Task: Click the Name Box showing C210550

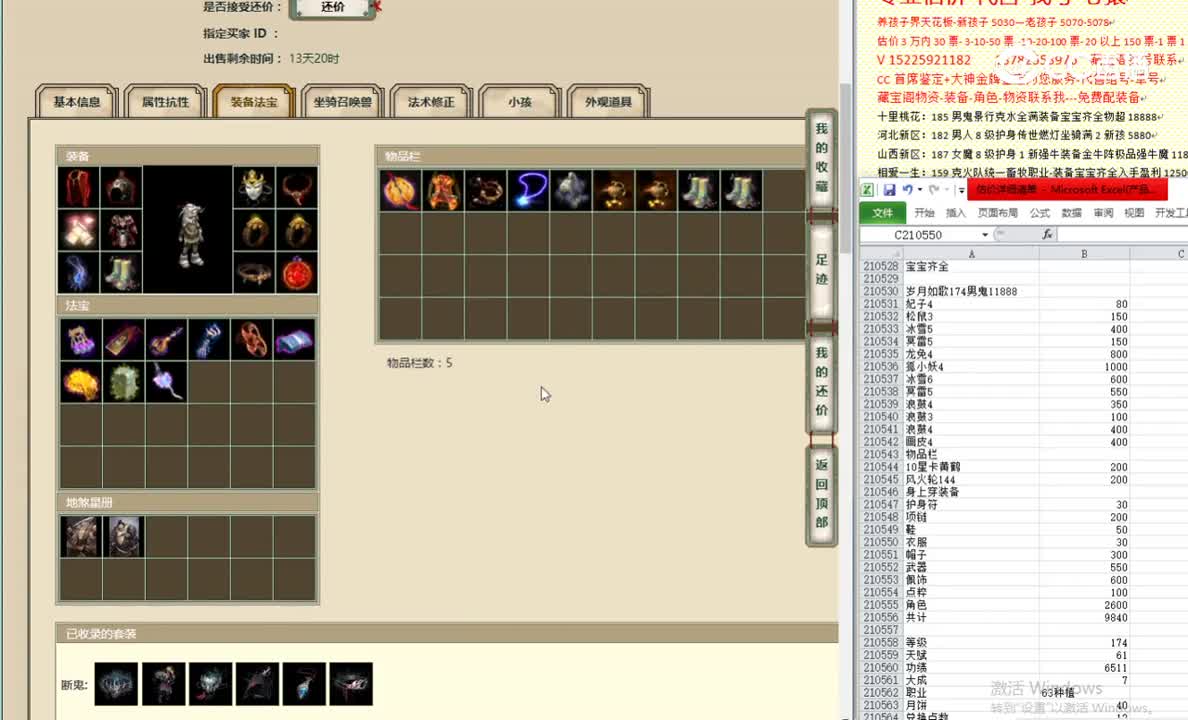Action: [x=918, y=235]
